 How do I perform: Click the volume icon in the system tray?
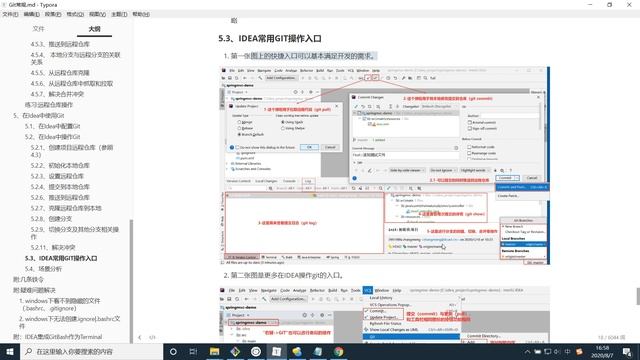pyautogui.click(x=558, y=351)
